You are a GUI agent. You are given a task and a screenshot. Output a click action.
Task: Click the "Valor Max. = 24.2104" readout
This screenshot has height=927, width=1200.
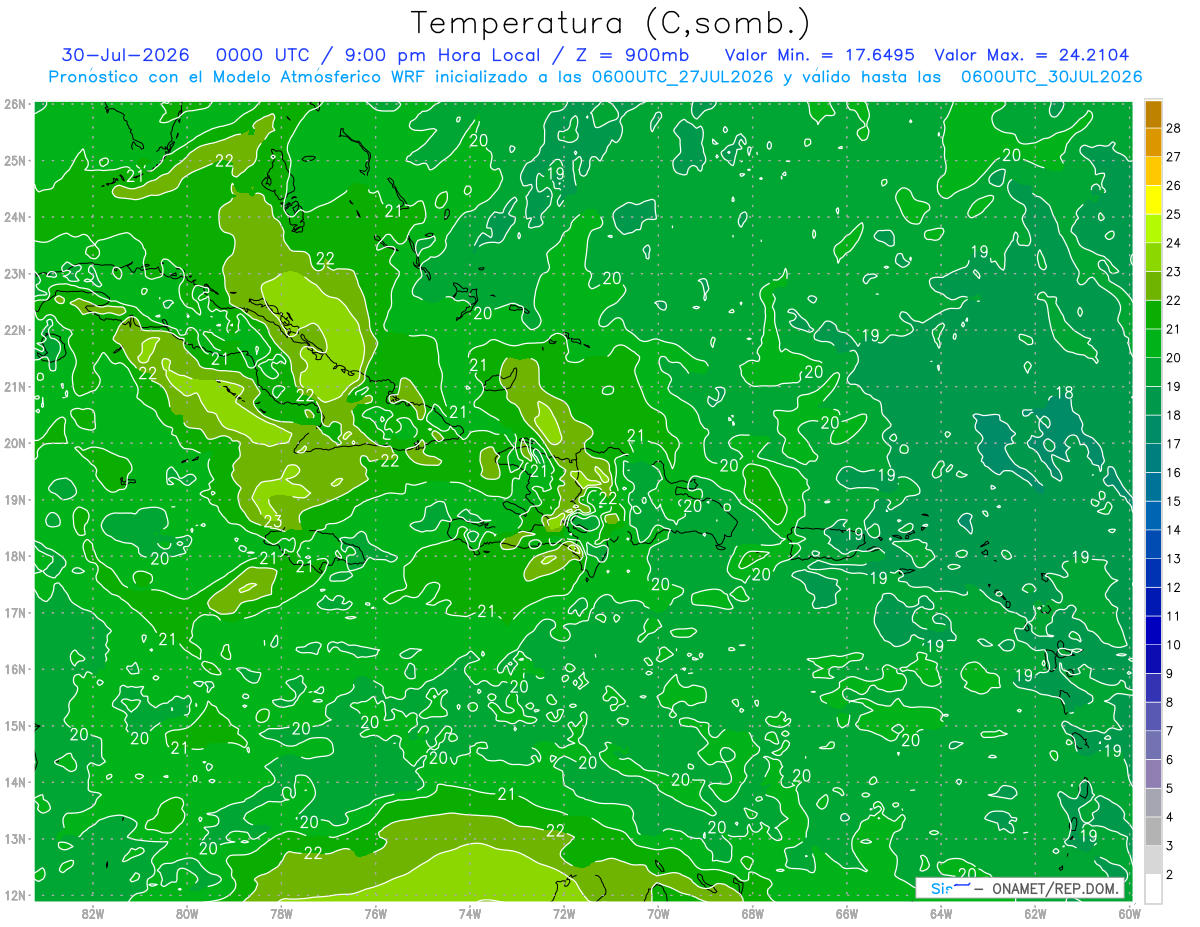pyautogui.click(x=1031, y=55)
